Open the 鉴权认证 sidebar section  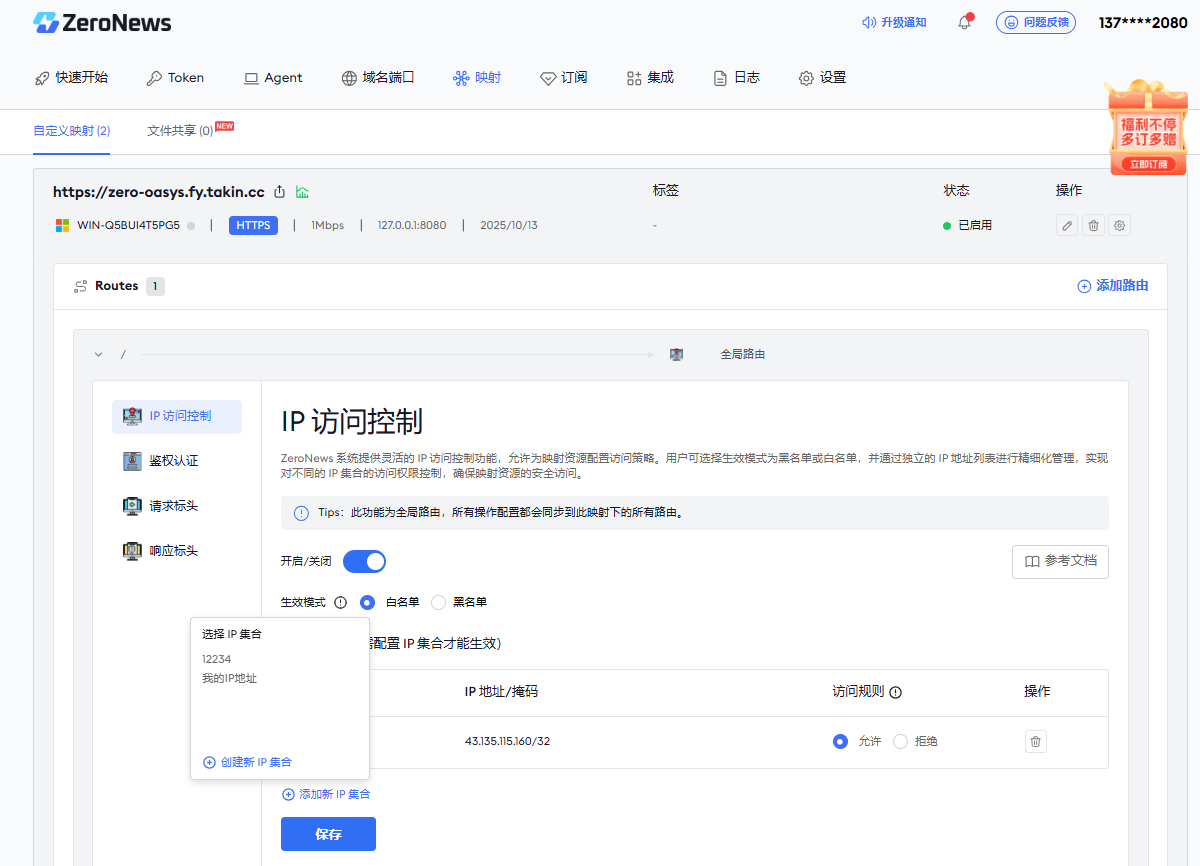(x=174, y=461)
